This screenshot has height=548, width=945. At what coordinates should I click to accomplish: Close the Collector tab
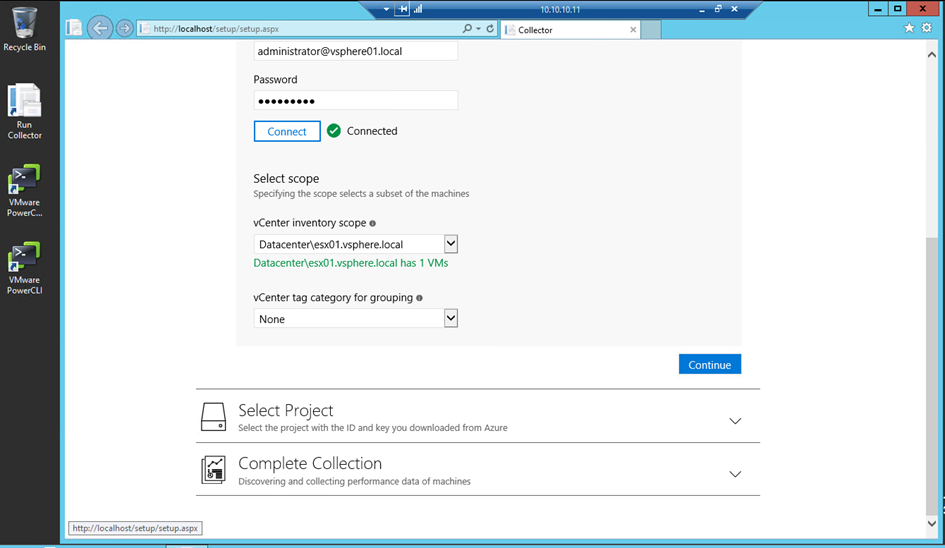[x=633, y=30]
